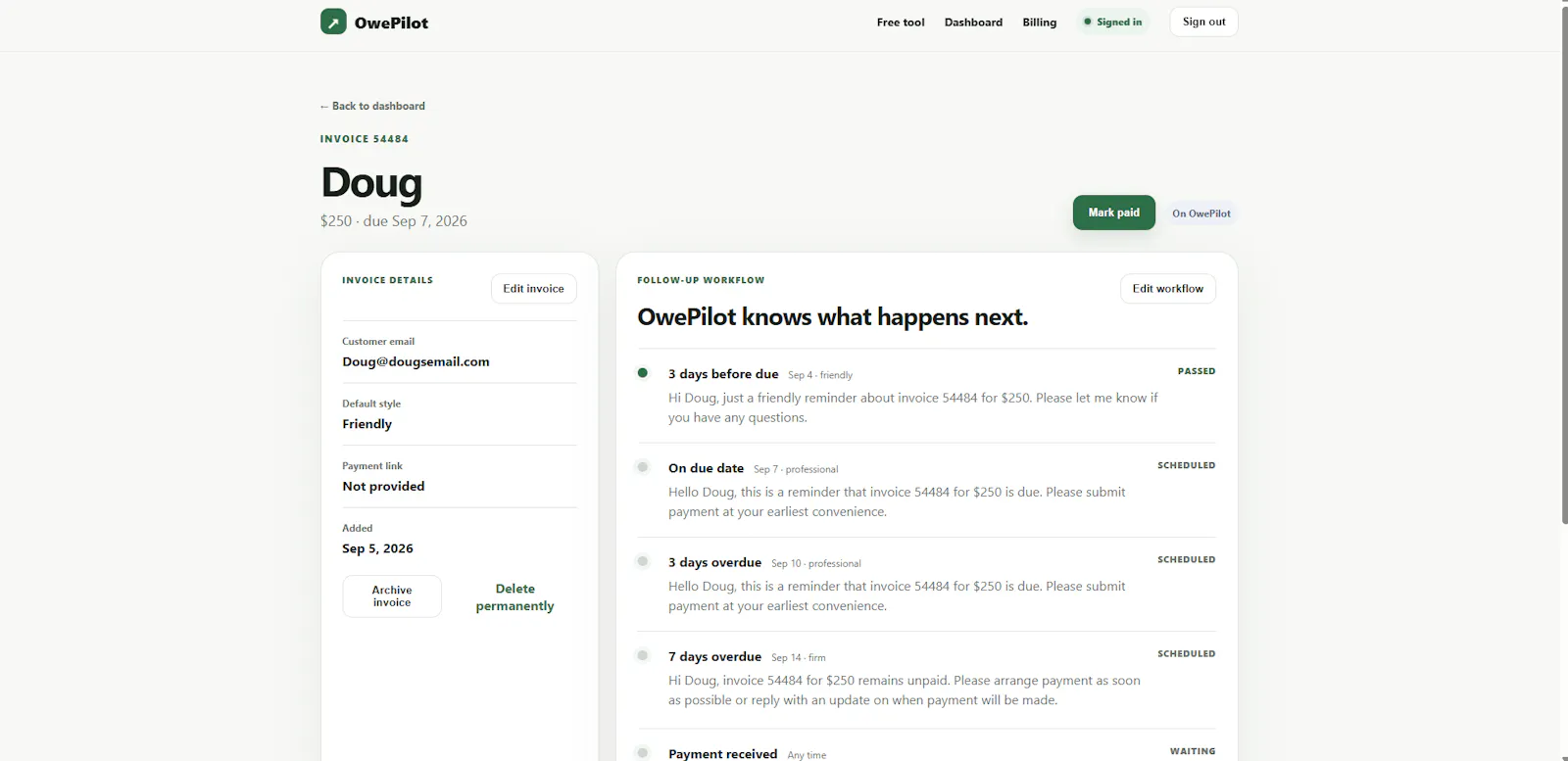Click the status dot for 7 days overdue step
The height and width of the screenshot is (761, 1568).
pyautogui.click(x=643, y=655)
